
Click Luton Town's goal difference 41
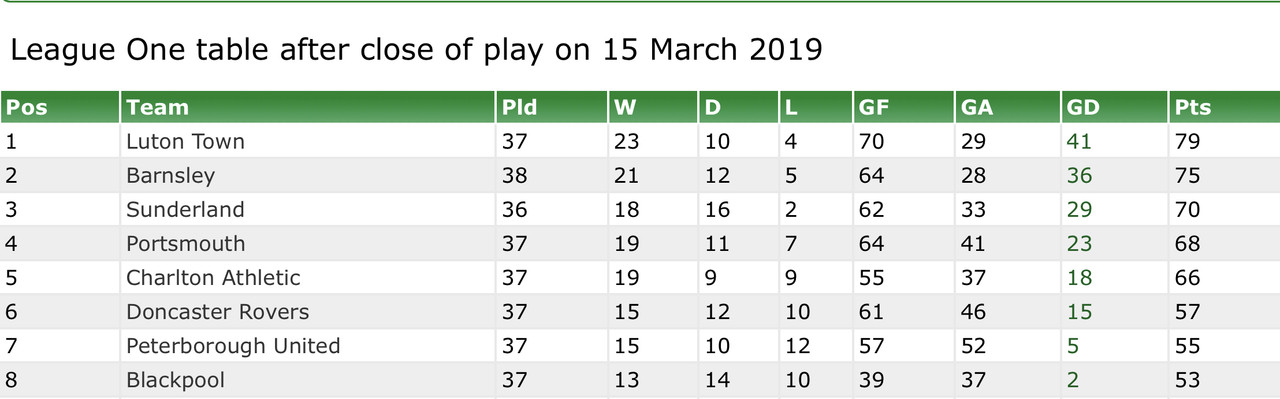pos(1079,142)
